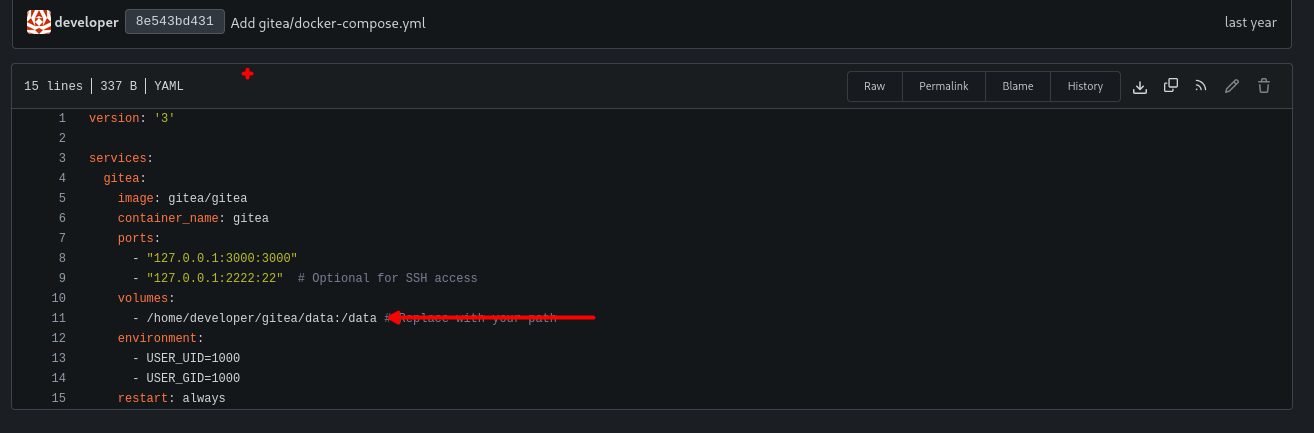Viewport: 1314px width, 433px height.
Task: Show Blame view
Action: (1017, 86)
